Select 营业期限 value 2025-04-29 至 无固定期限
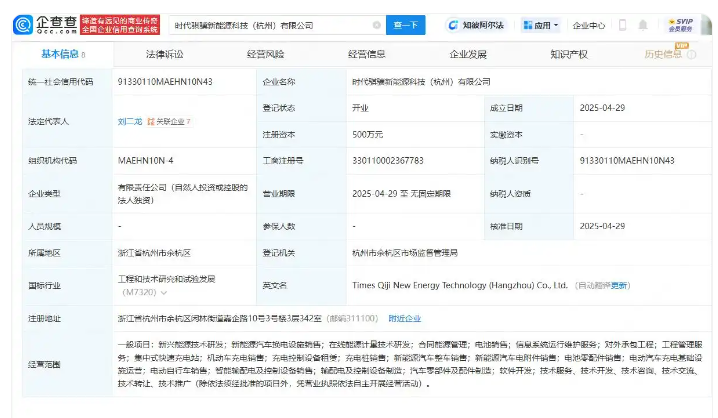Screen dimensions: 718x418 [x=401, y=194]
